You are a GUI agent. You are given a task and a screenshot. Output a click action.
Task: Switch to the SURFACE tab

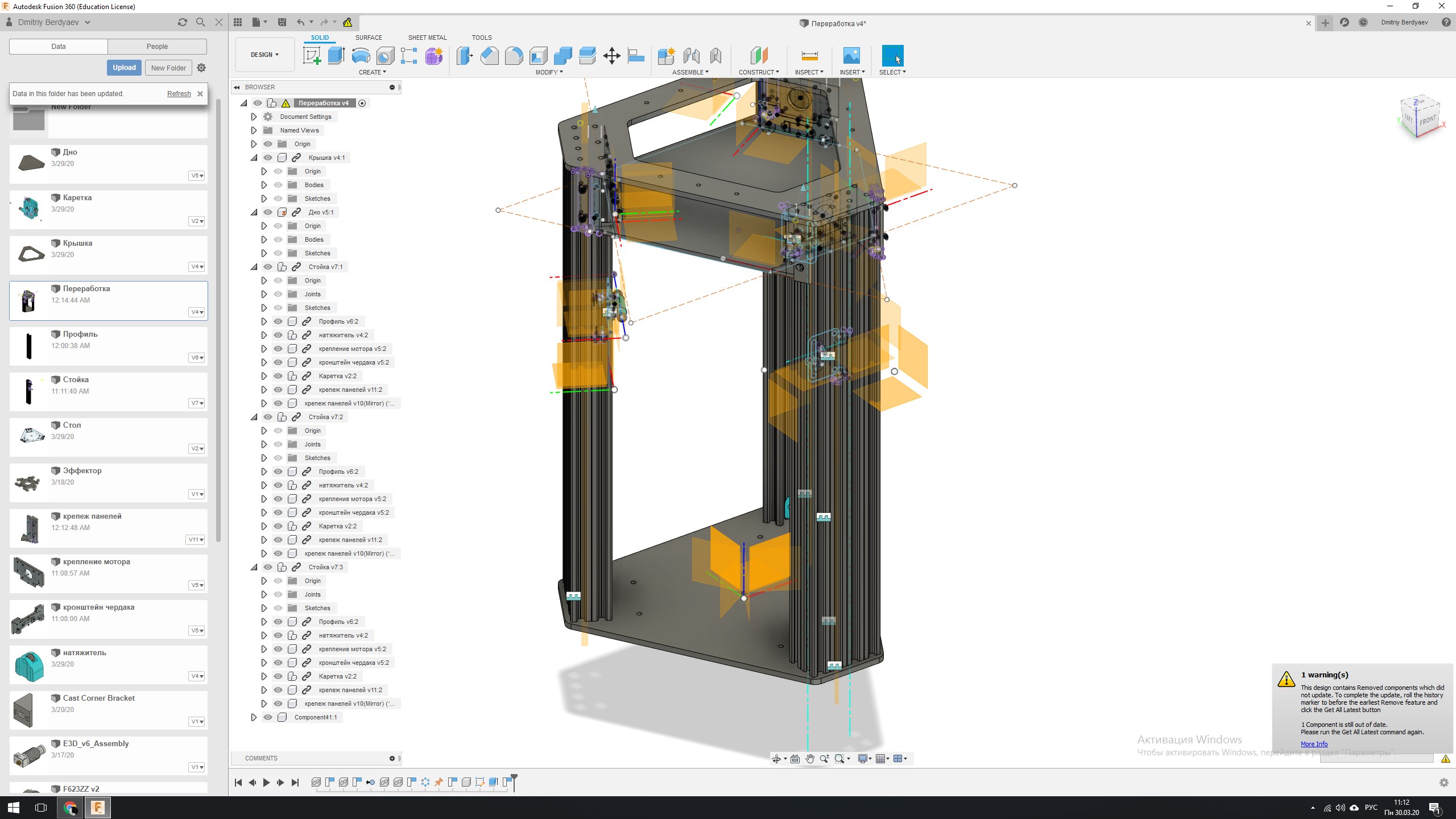(369, 38)
